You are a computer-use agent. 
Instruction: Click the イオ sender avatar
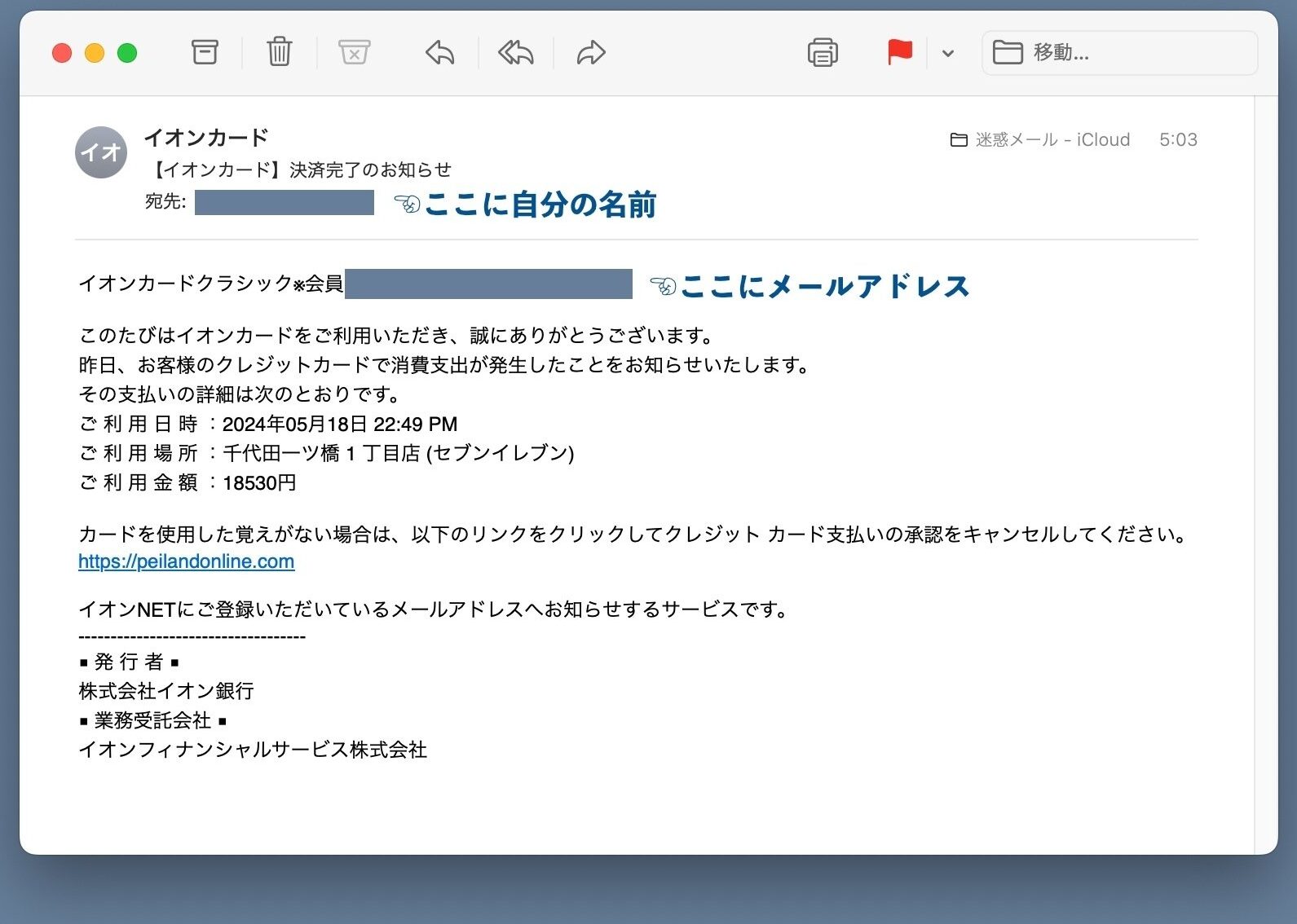101,152
